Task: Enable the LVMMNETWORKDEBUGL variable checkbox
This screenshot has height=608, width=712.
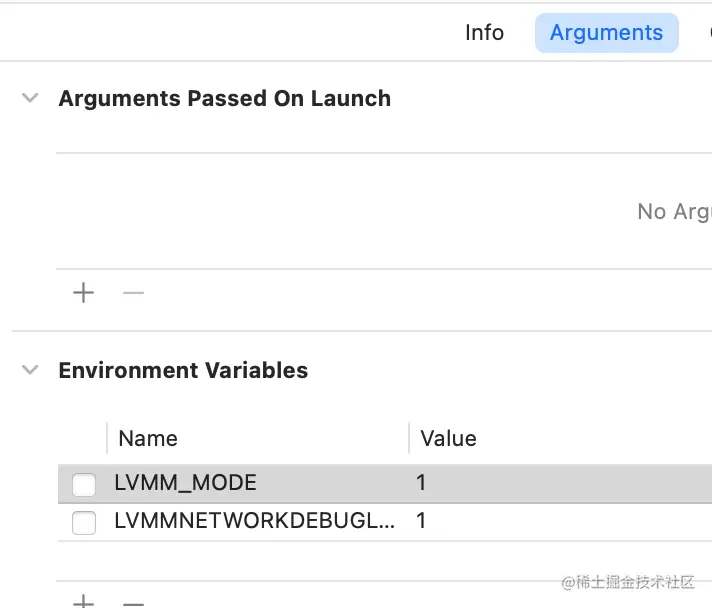Action: pyautogui.click(x=84, y=522)
